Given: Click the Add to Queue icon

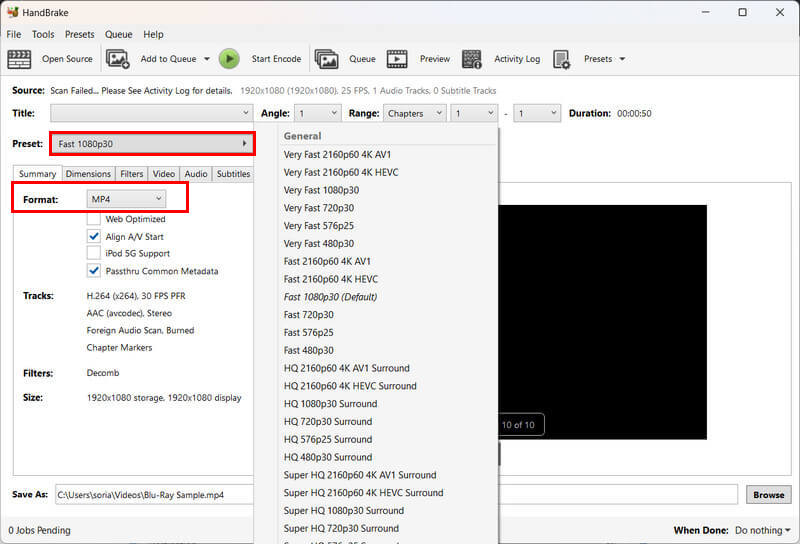Looking at the screenshot, I should (118, 59).
